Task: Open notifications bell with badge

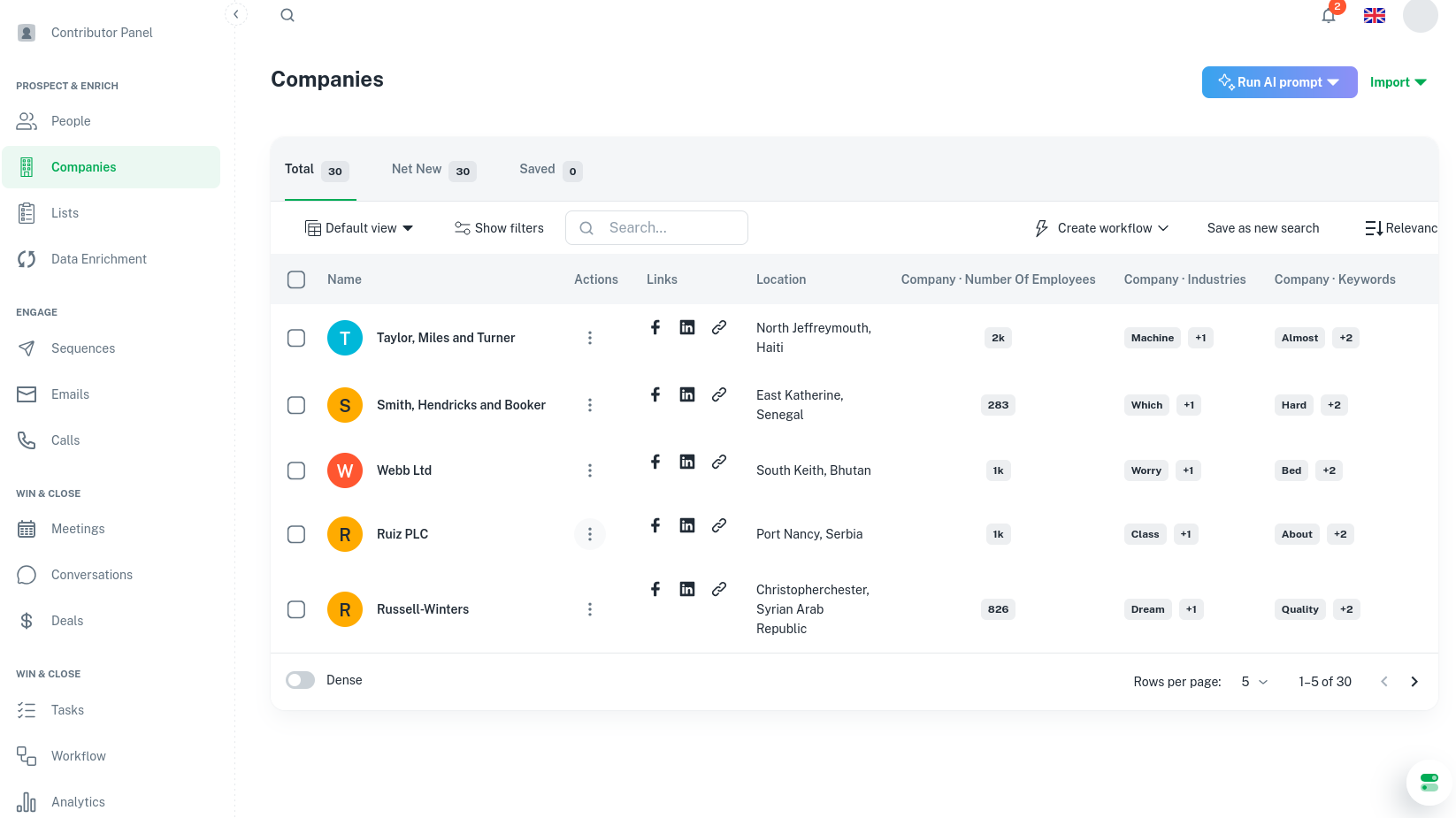Action: click(1329, 15)
